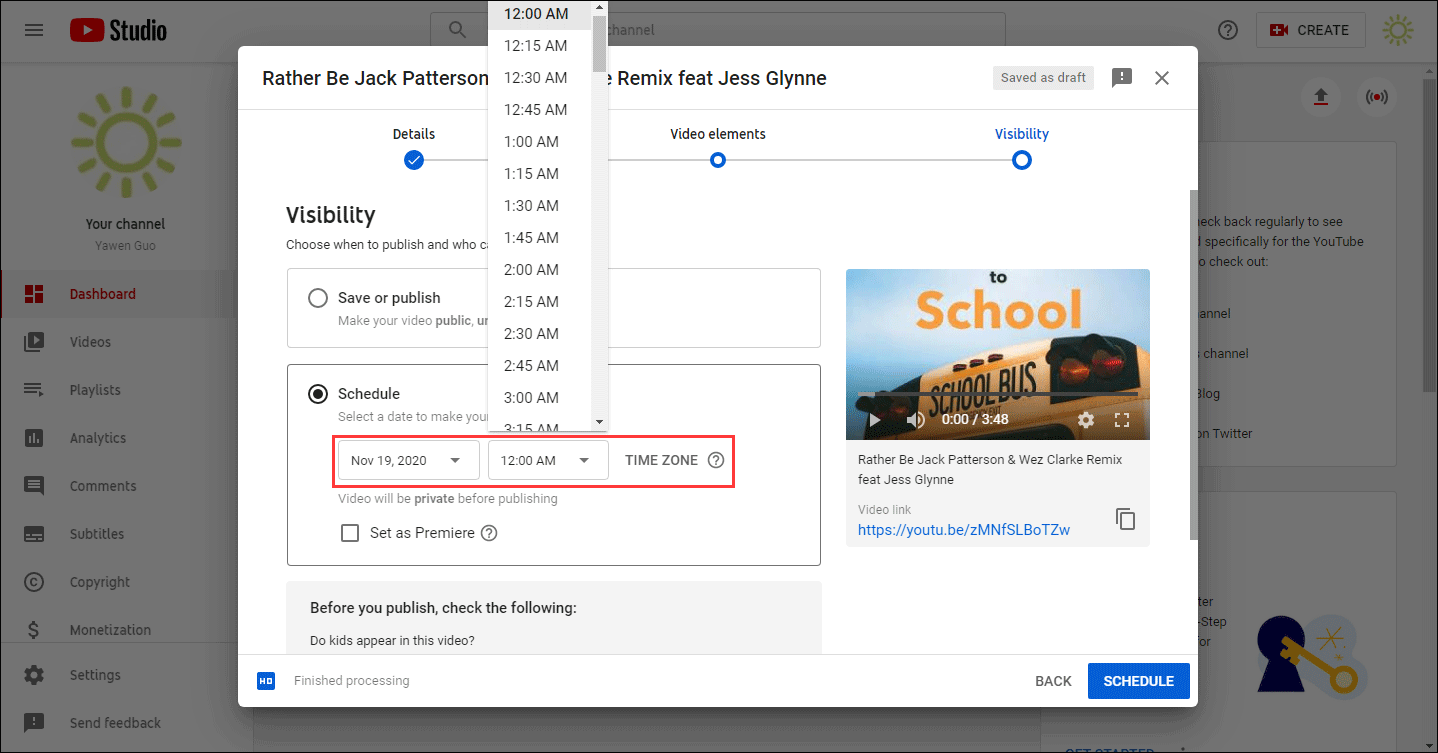Open the account avatar at top right
Image resolution: width=1438 pixels, height=753 pixels.
point(1398,30)
